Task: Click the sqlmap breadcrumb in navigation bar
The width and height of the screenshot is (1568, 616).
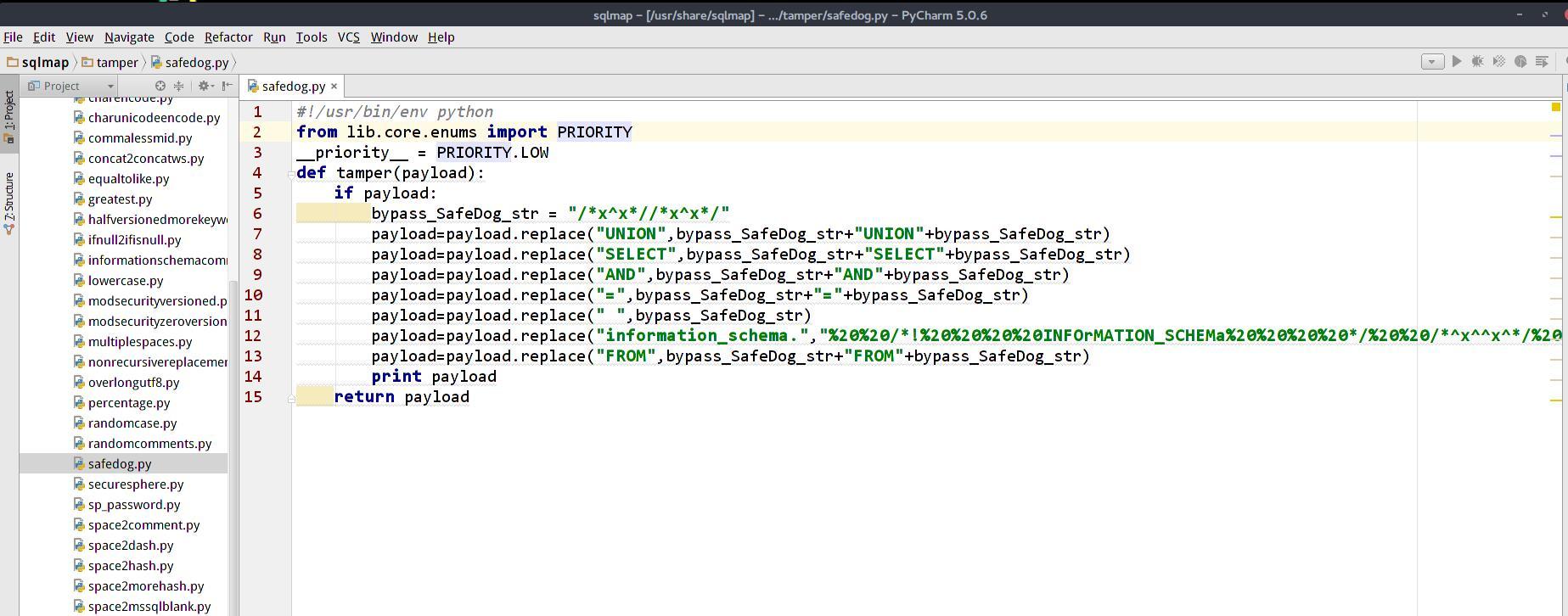Action: pos(37,62)
